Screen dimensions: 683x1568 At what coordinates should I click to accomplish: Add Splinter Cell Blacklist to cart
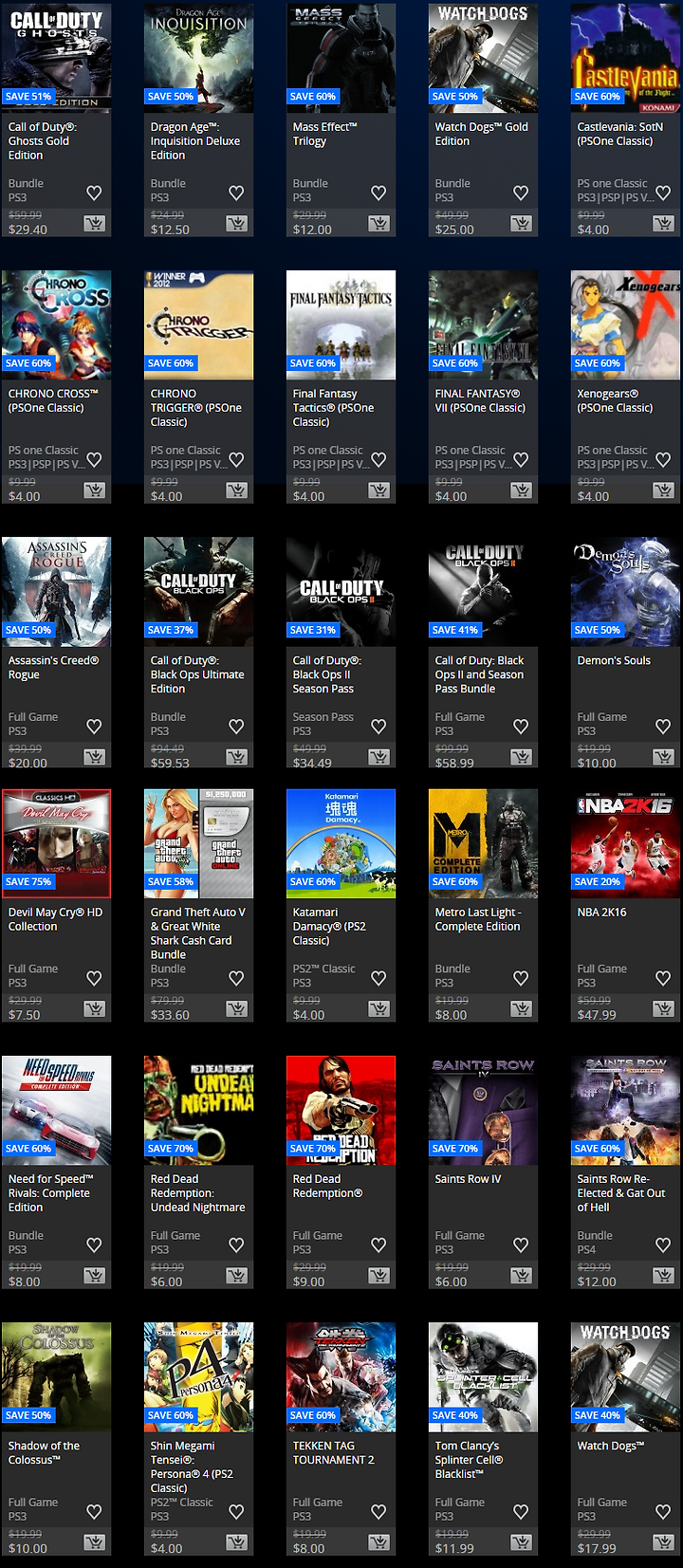point(522,1542)
